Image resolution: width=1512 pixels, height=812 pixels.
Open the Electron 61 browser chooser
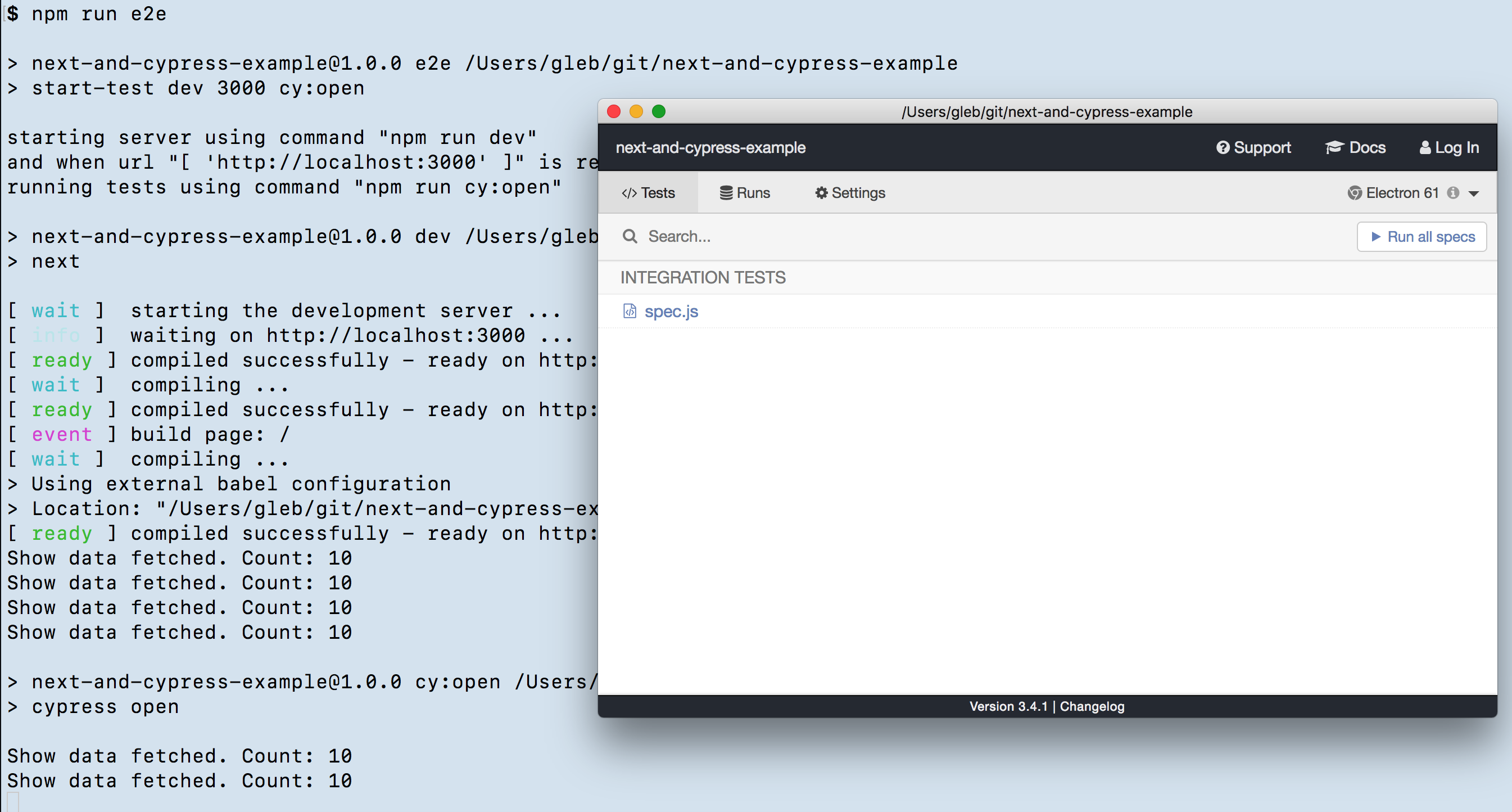(1402, 193)
